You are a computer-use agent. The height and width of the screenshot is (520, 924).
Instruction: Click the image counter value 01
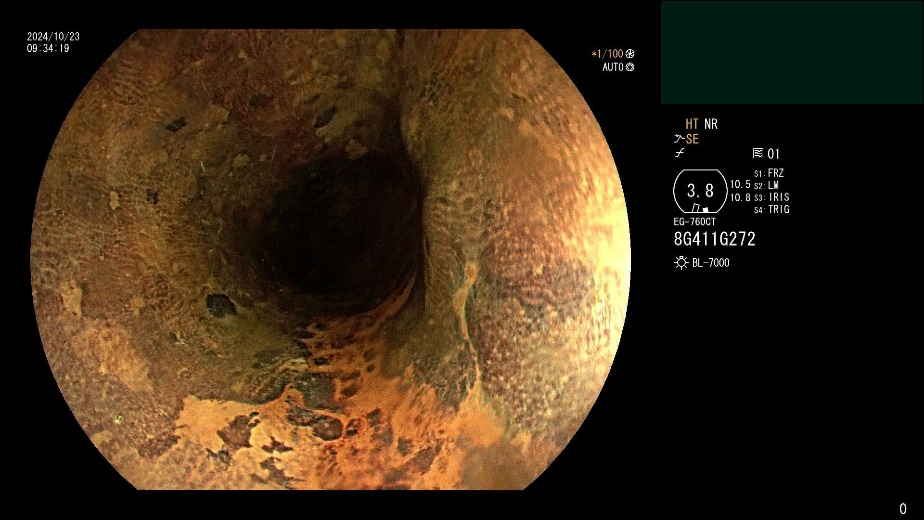coord(773,154)
